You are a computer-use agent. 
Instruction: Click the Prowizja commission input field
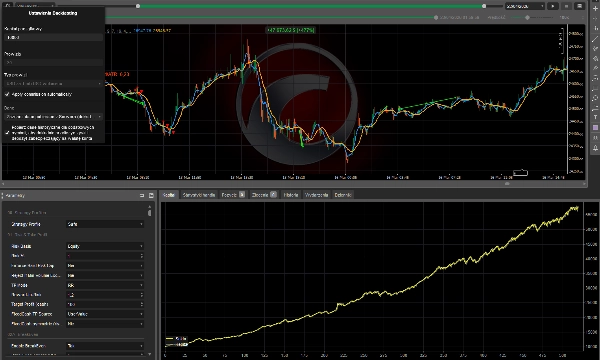coord(53,62)
